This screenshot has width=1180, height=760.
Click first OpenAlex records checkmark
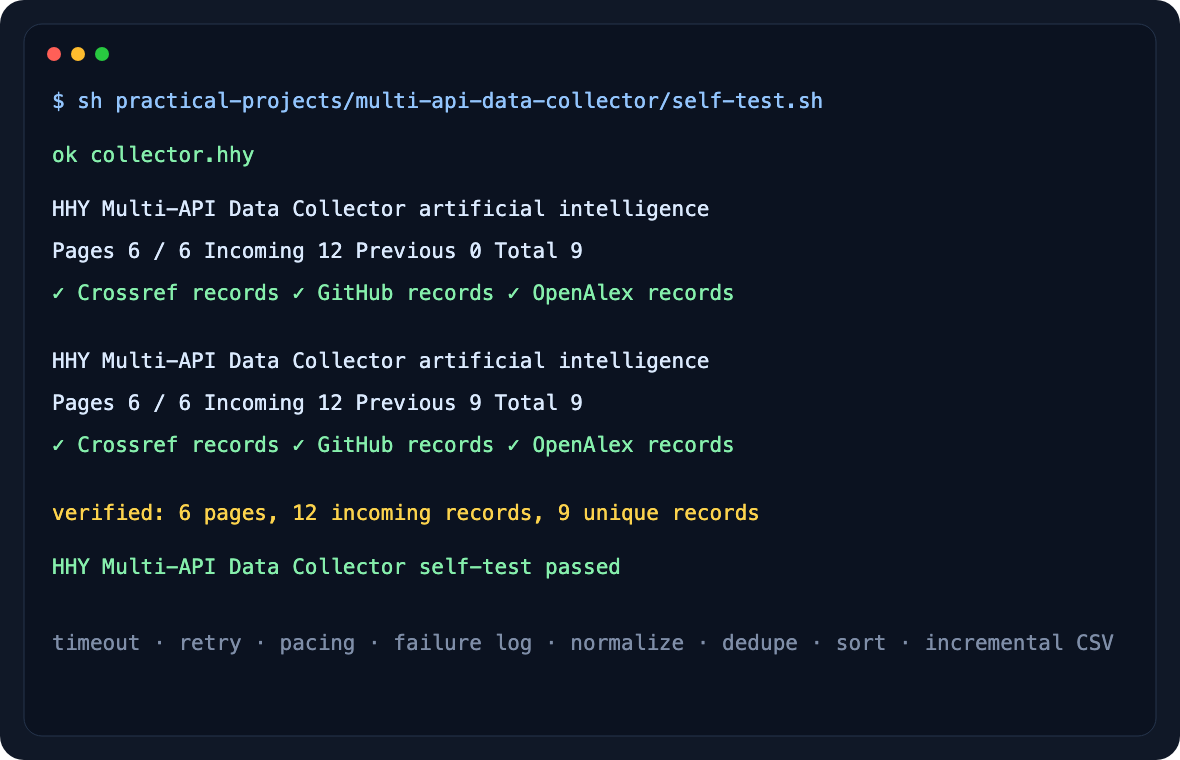pos(513,293)
